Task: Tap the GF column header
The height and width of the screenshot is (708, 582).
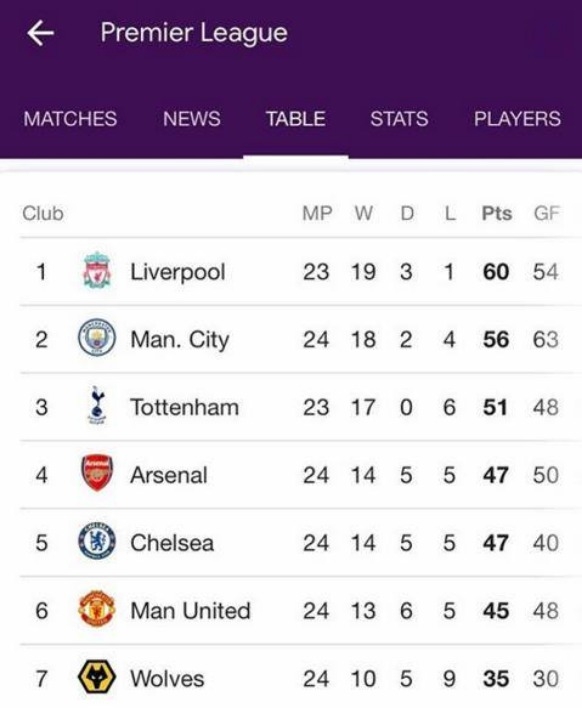Action: (546, 213)
